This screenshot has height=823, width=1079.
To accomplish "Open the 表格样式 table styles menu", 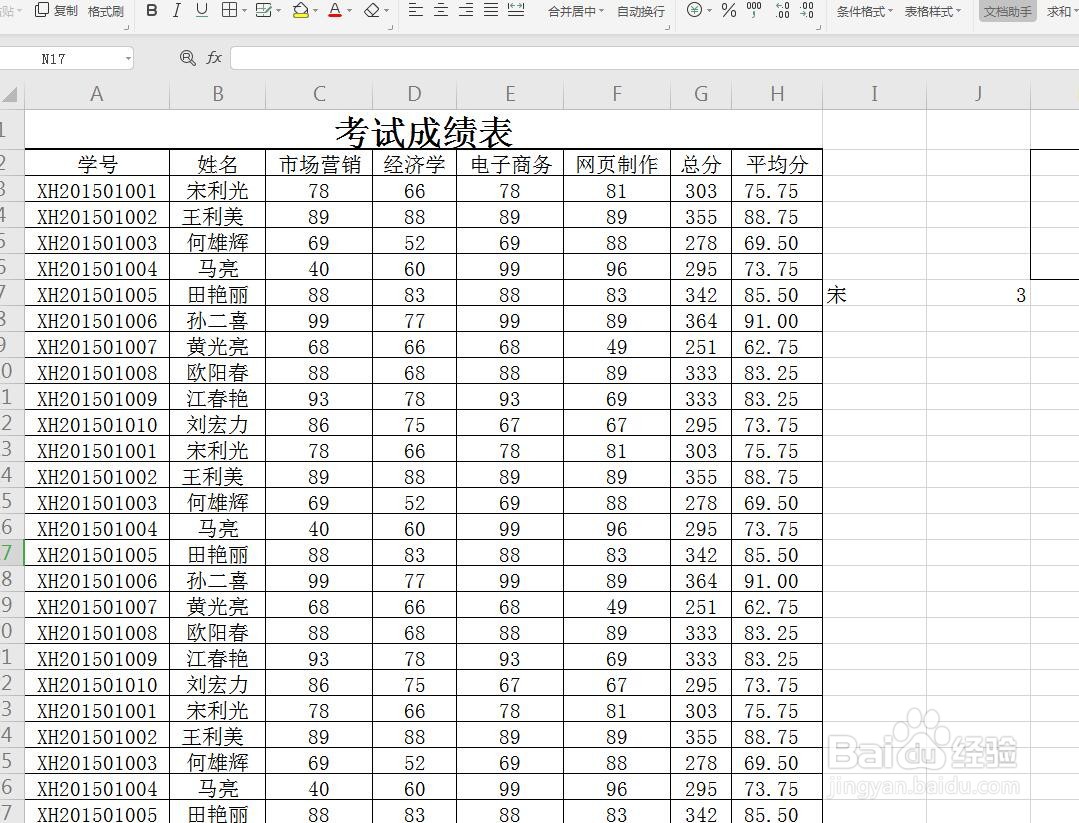I will [x=930, y=11].
